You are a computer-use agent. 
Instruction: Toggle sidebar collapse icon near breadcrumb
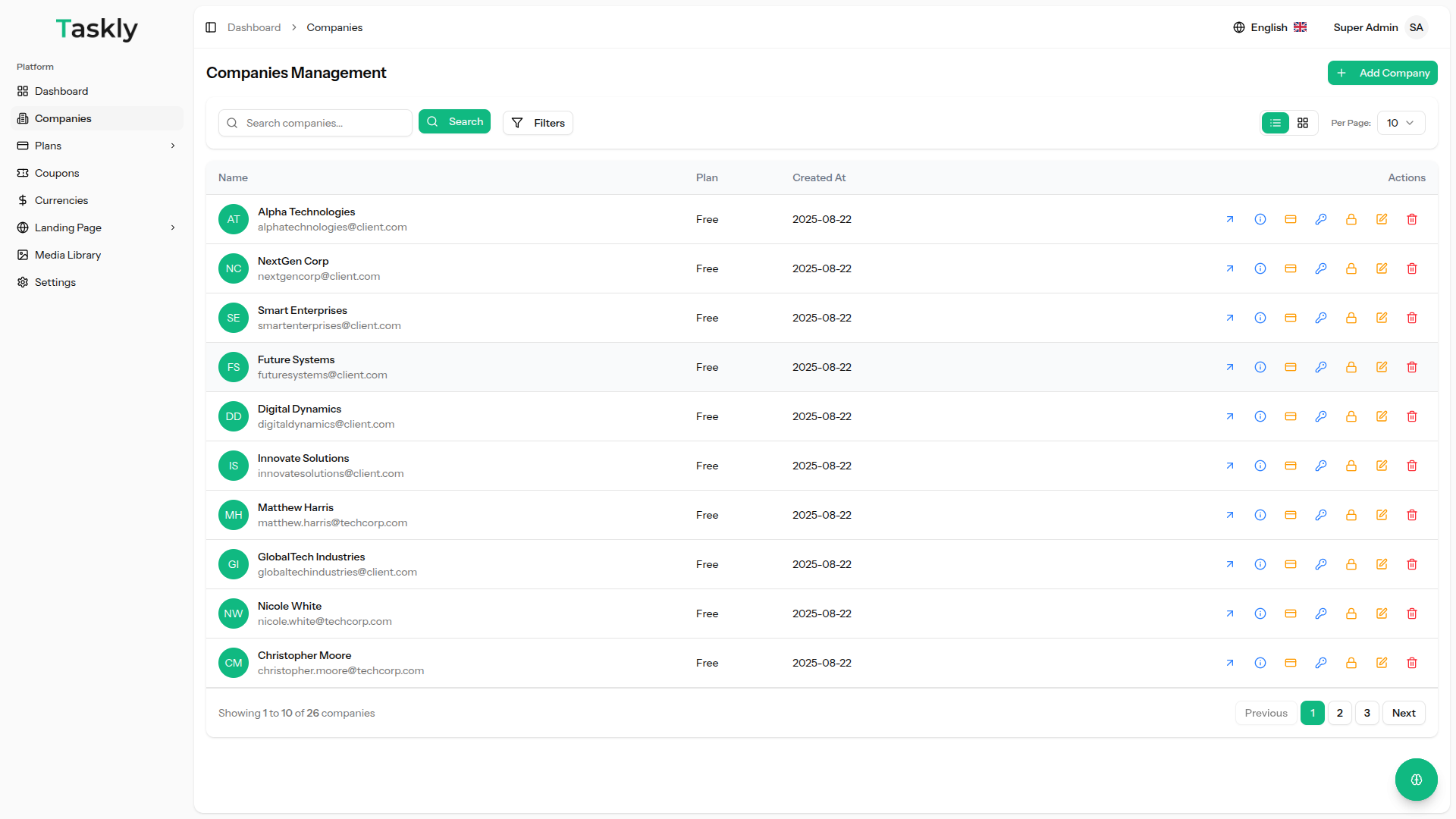tap(211, 27)
